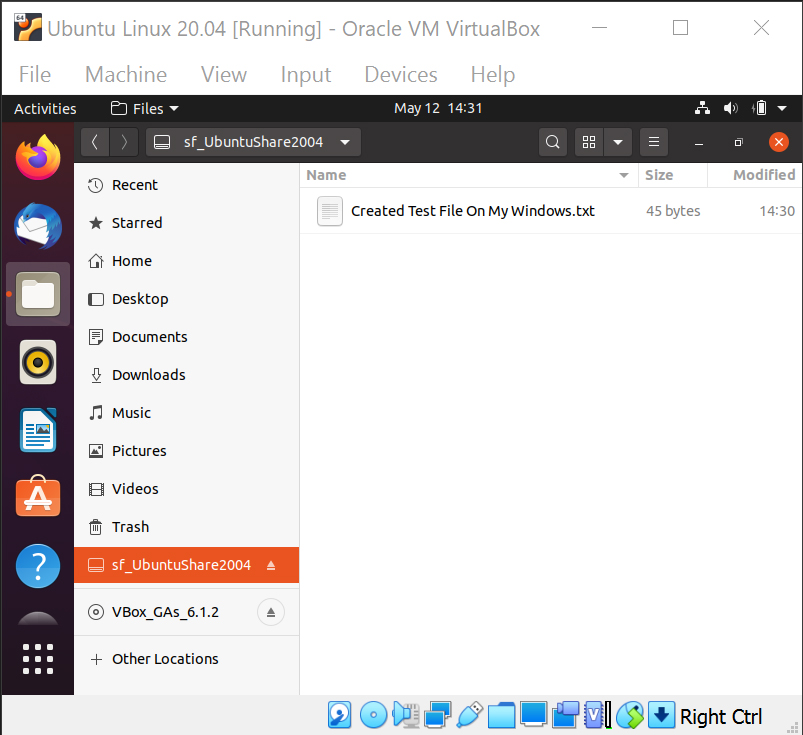Open the USB devices icon in the status bar
803x735 pixels.
pos(469,715)
